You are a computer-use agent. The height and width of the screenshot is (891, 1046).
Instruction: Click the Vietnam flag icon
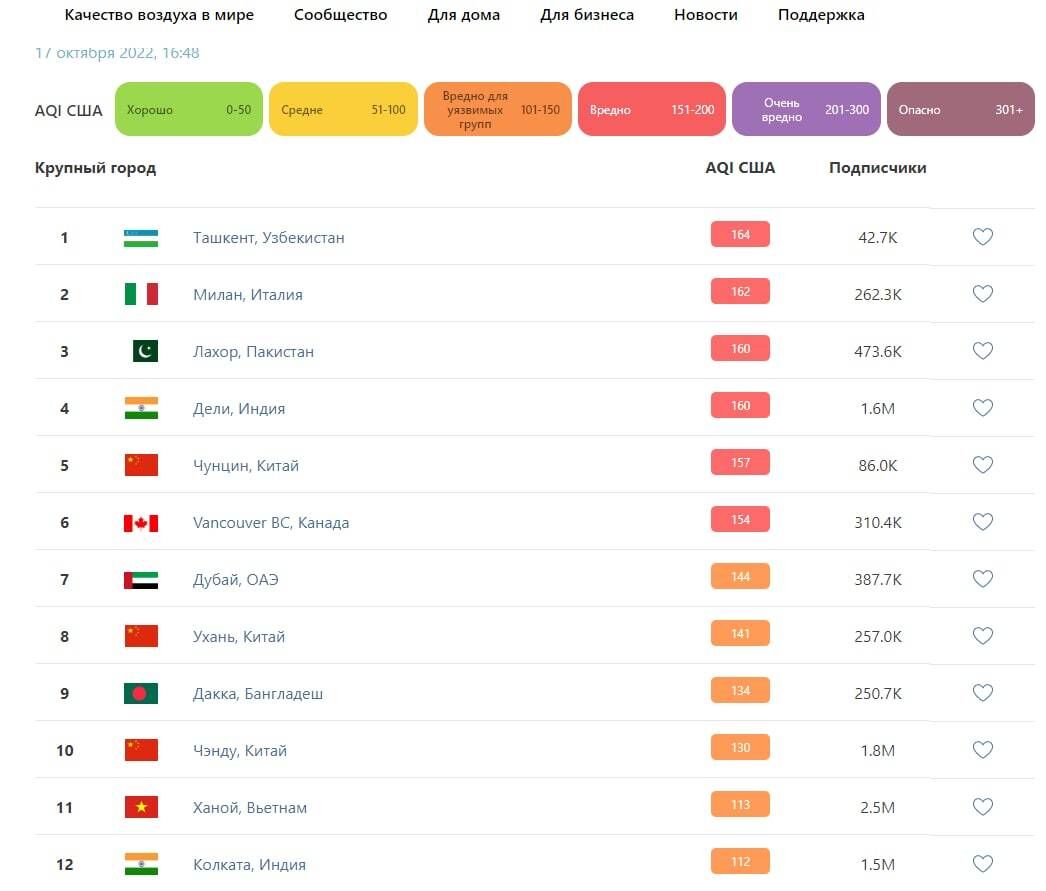point(141,807)
